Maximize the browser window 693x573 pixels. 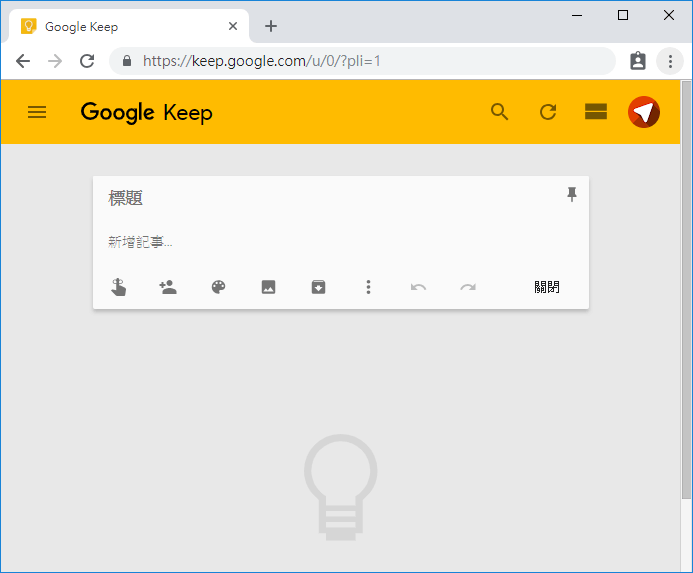coord(623,15)
